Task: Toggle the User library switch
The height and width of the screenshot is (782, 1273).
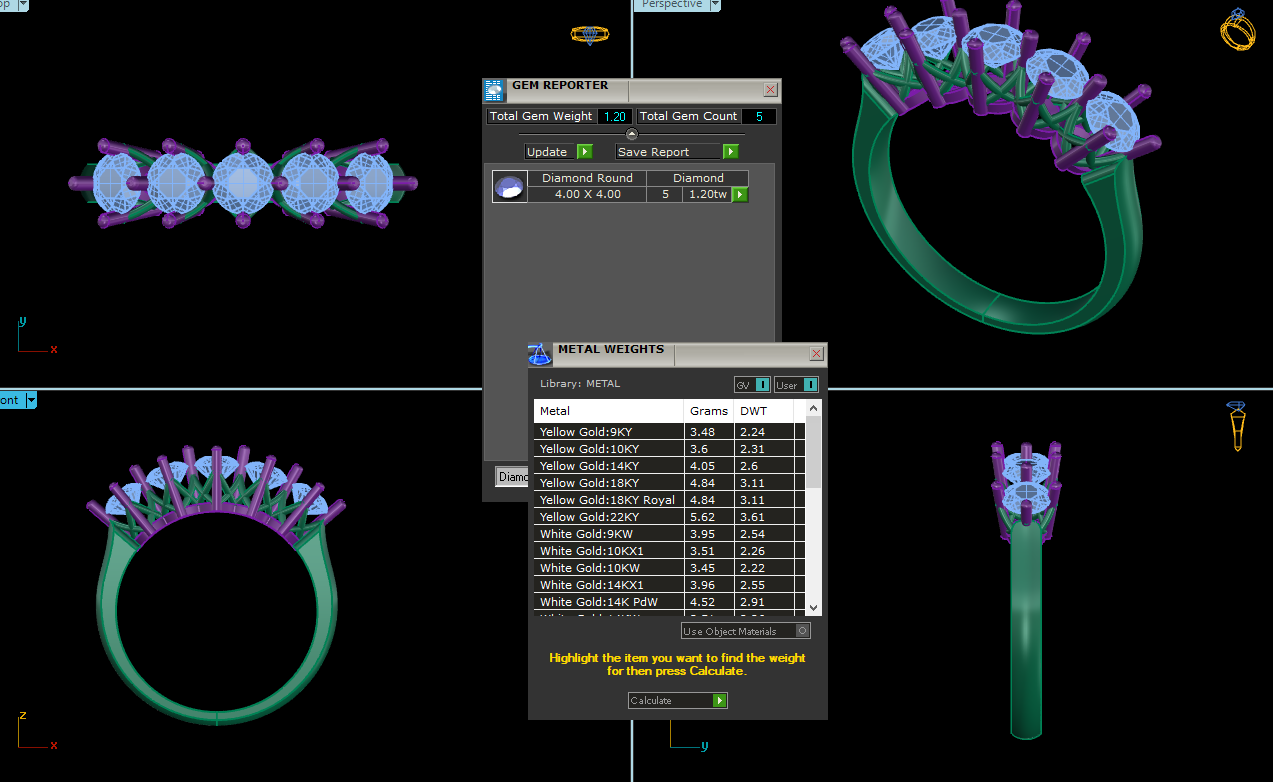Action: coord(810,385)
